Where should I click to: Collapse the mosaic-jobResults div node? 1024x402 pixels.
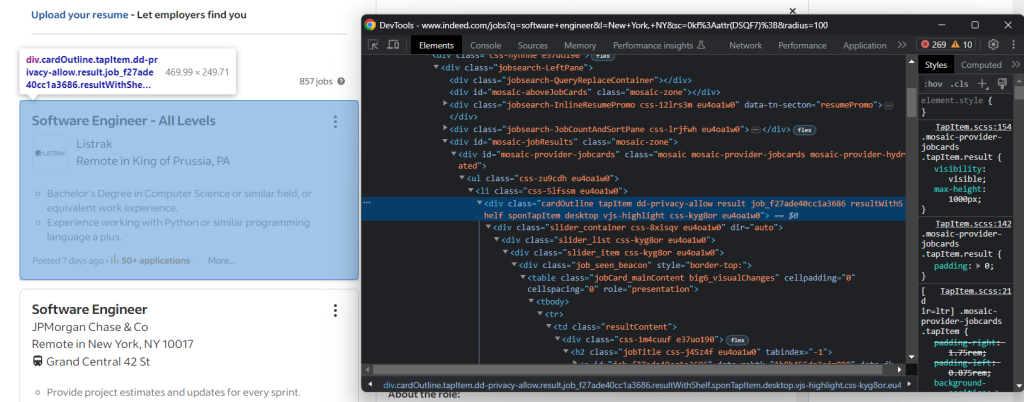pyautogui.click(x=445, y=142)
